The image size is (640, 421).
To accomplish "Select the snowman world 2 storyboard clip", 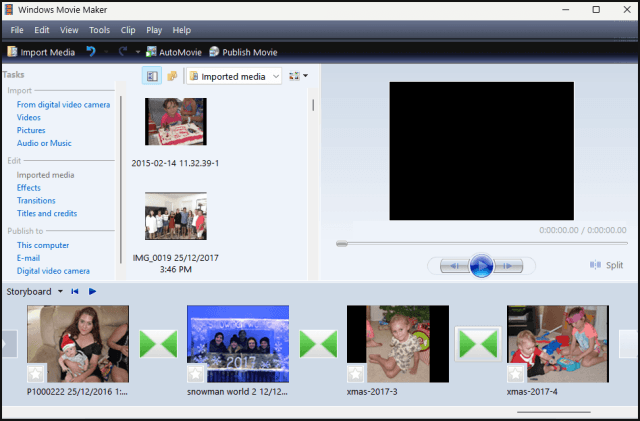I will [x=238, y=344].
